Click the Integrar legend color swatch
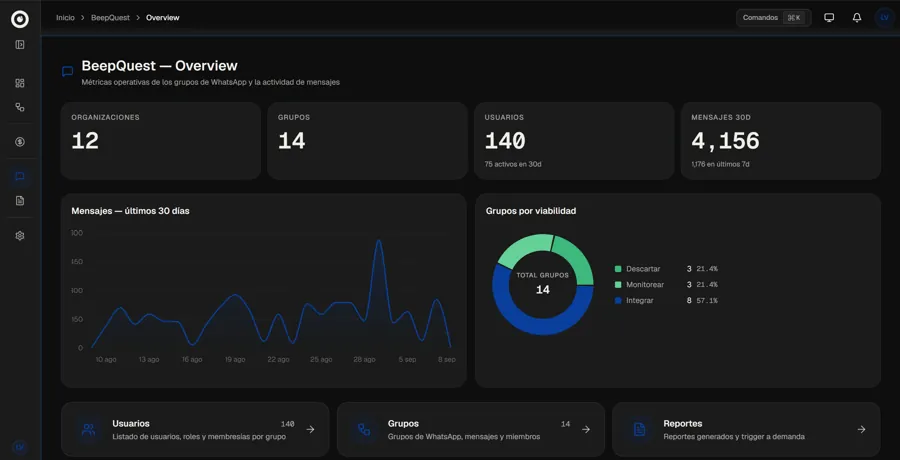The width and height of the screenshot is (900, 460). coord(618,300)
